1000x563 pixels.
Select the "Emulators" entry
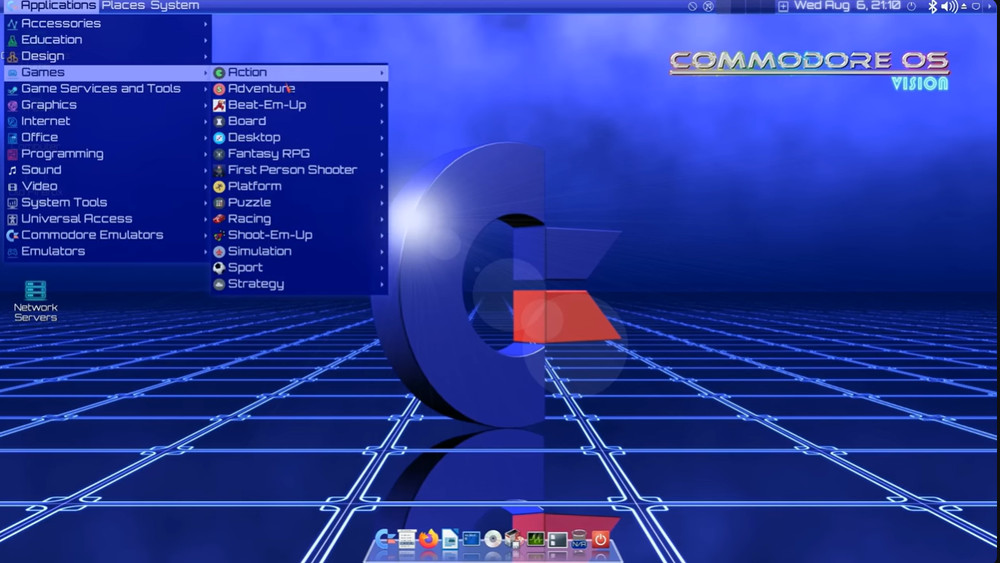click(108, 251)
